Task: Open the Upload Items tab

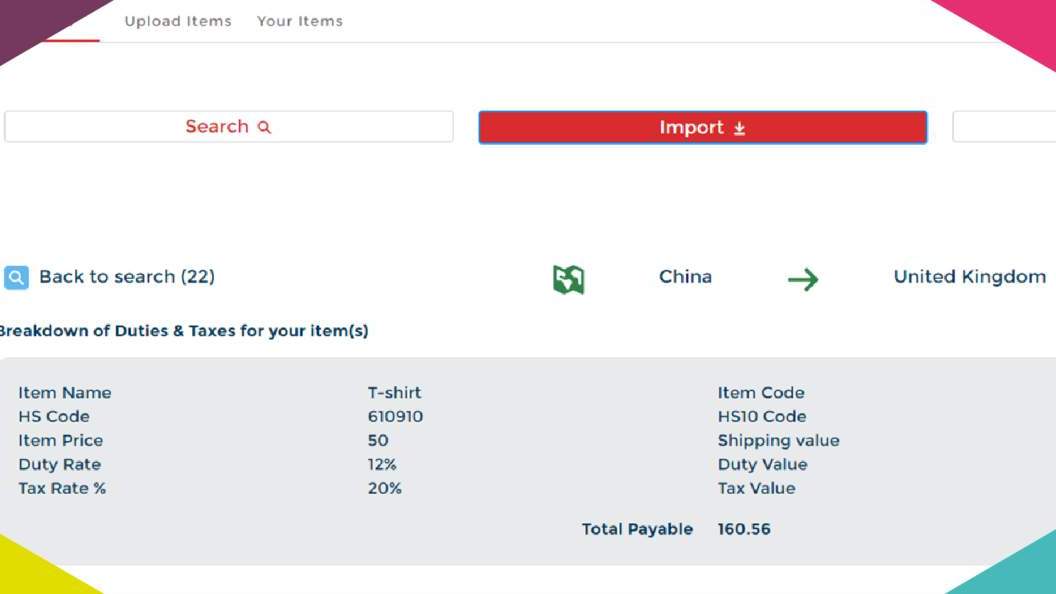Action: tap(178, 21)
